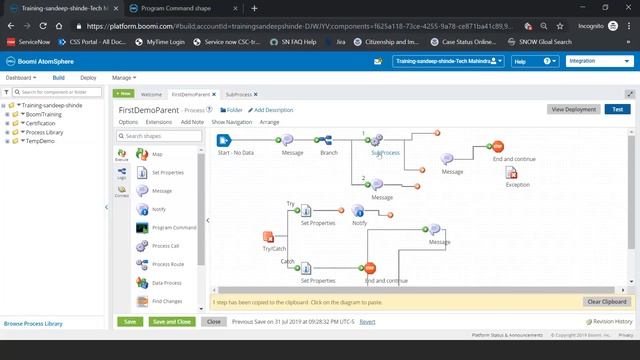The height and width of the screenshot is (360, 640).
Task: Collapse the component explorer panel
Action: point(107,207)
